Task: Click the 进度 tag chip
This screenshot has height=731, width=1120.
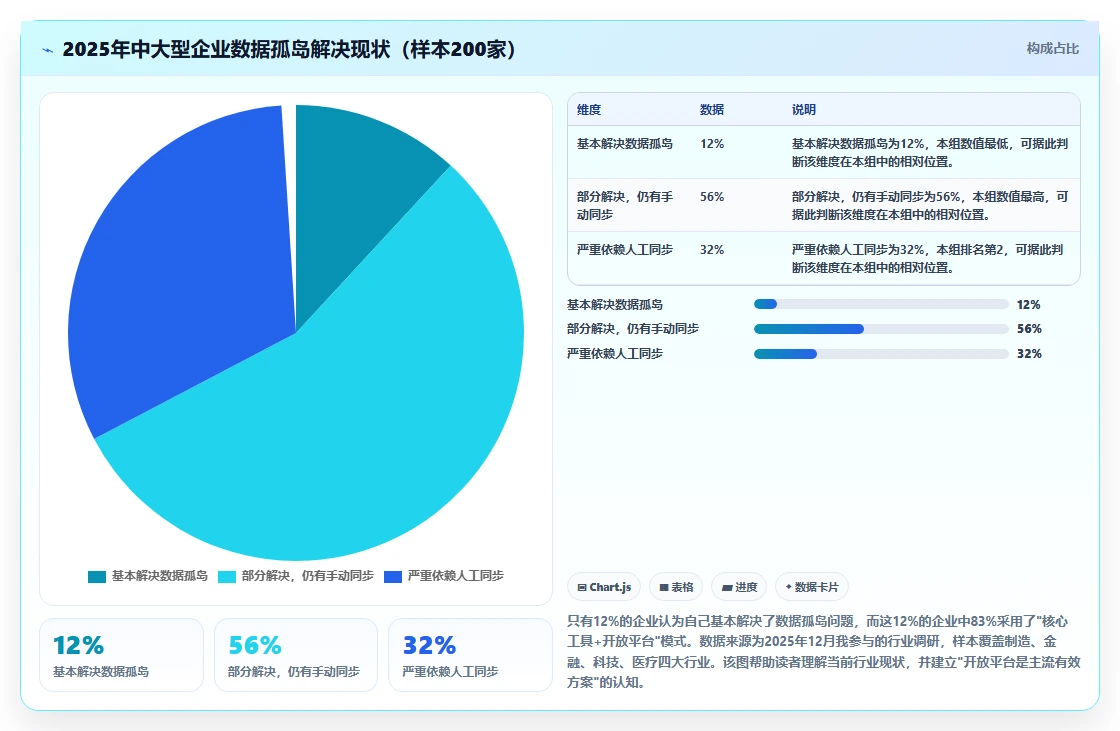Action: pos(739,587)
